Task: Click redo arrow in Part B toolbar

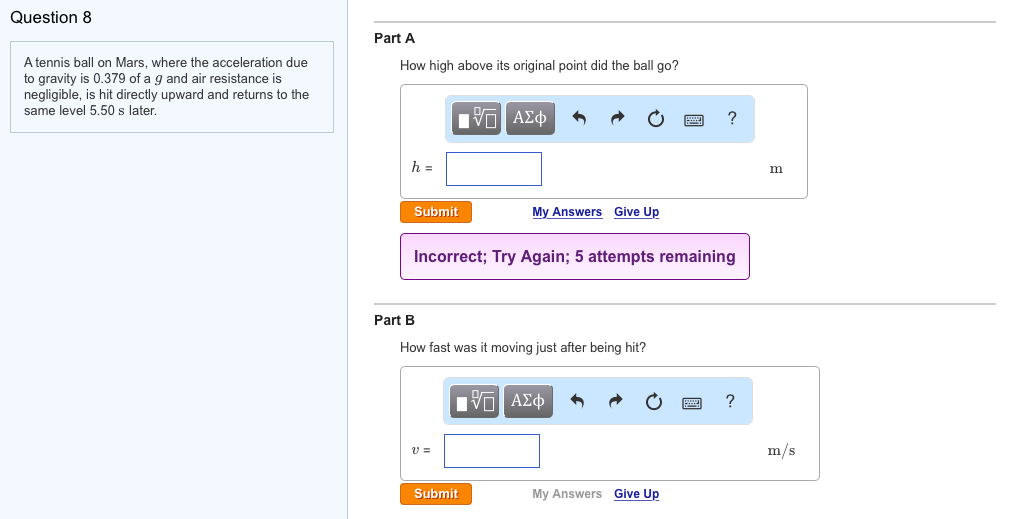Action: pos(616,401)
